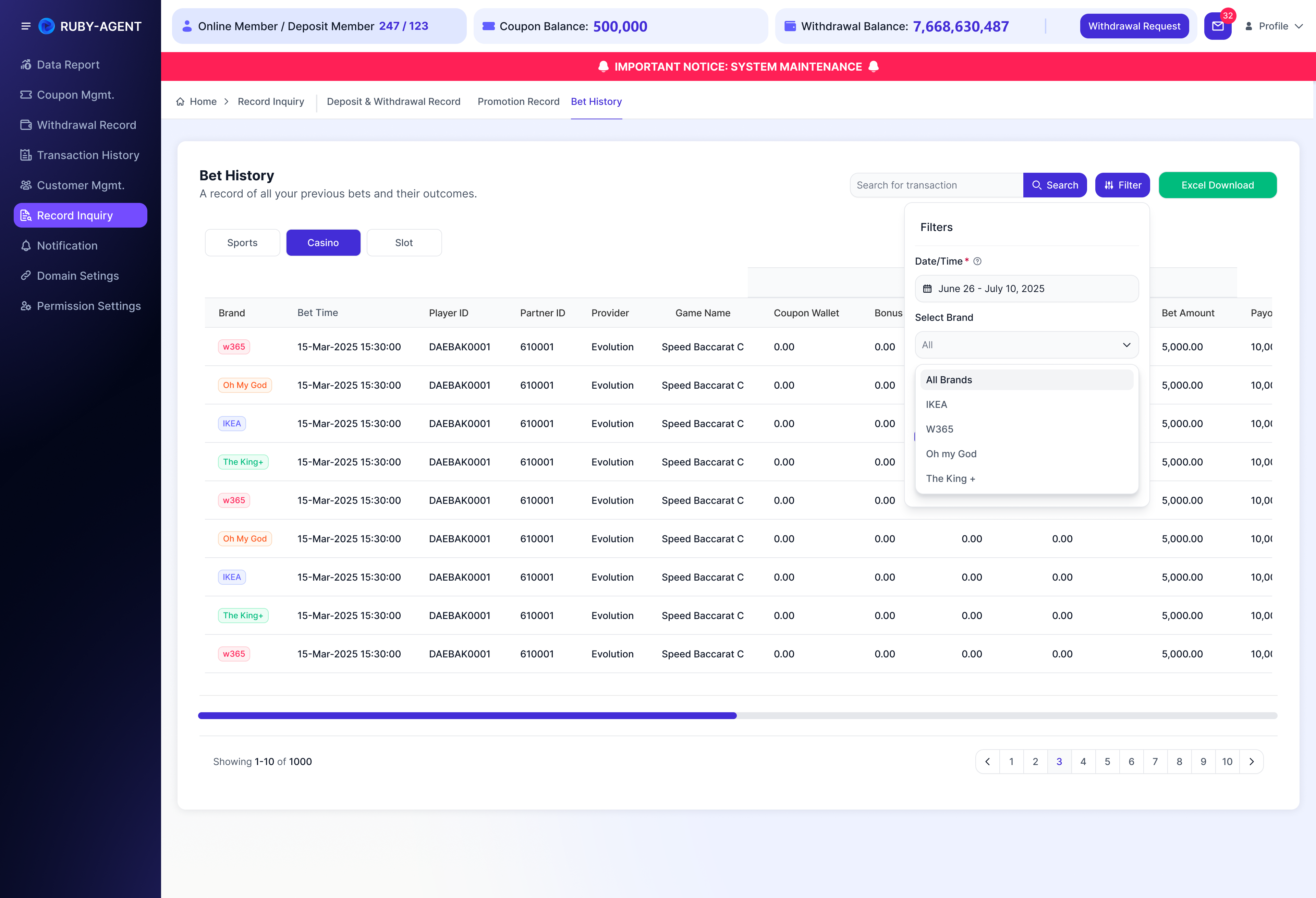This screenshot has height=898, width=1316.
Task: Click the Domain Settings link icon
Action: click(x=26, y=276)
